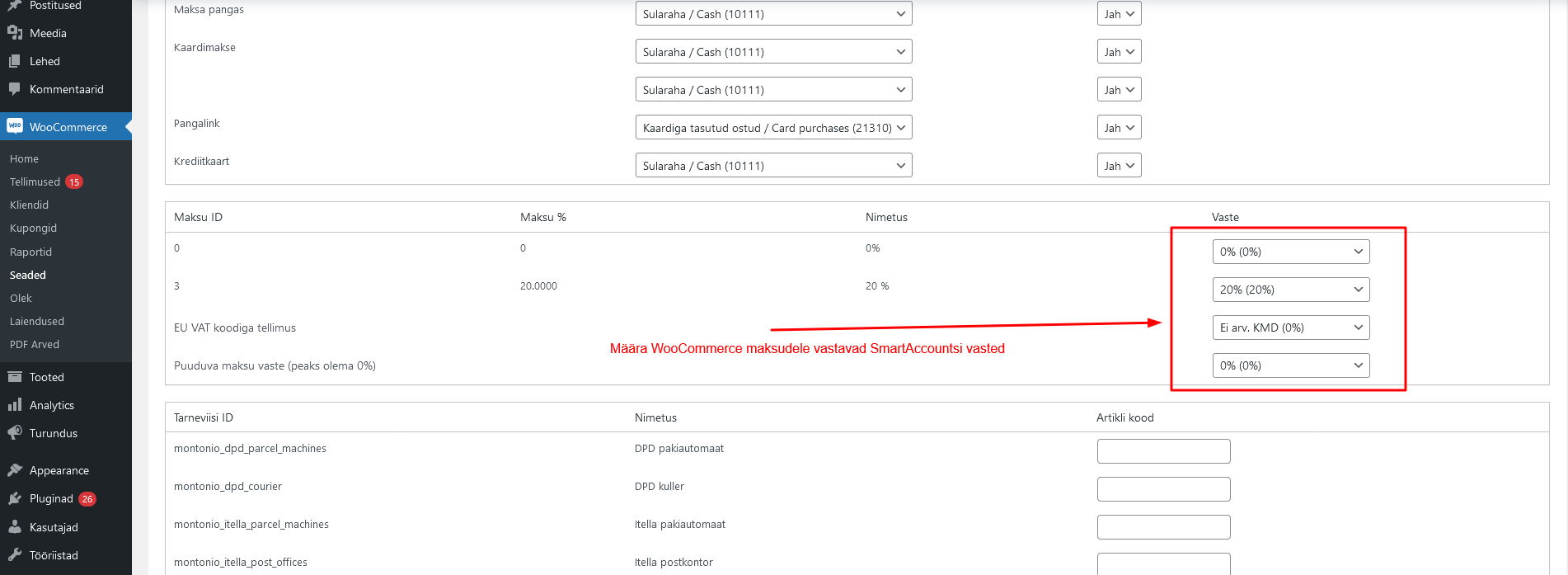
Task: Click the Pluginad plug icon
Action: [15, 498]
